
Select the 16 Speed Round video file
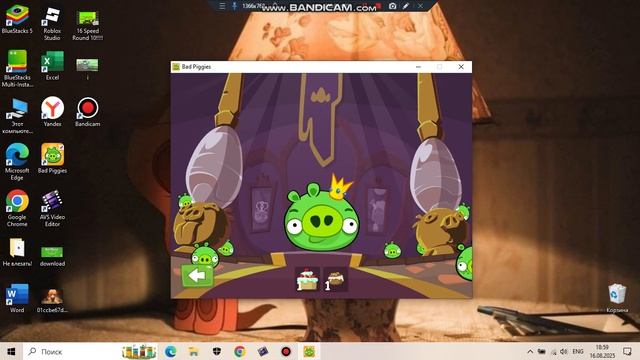[x=87, y=25]
